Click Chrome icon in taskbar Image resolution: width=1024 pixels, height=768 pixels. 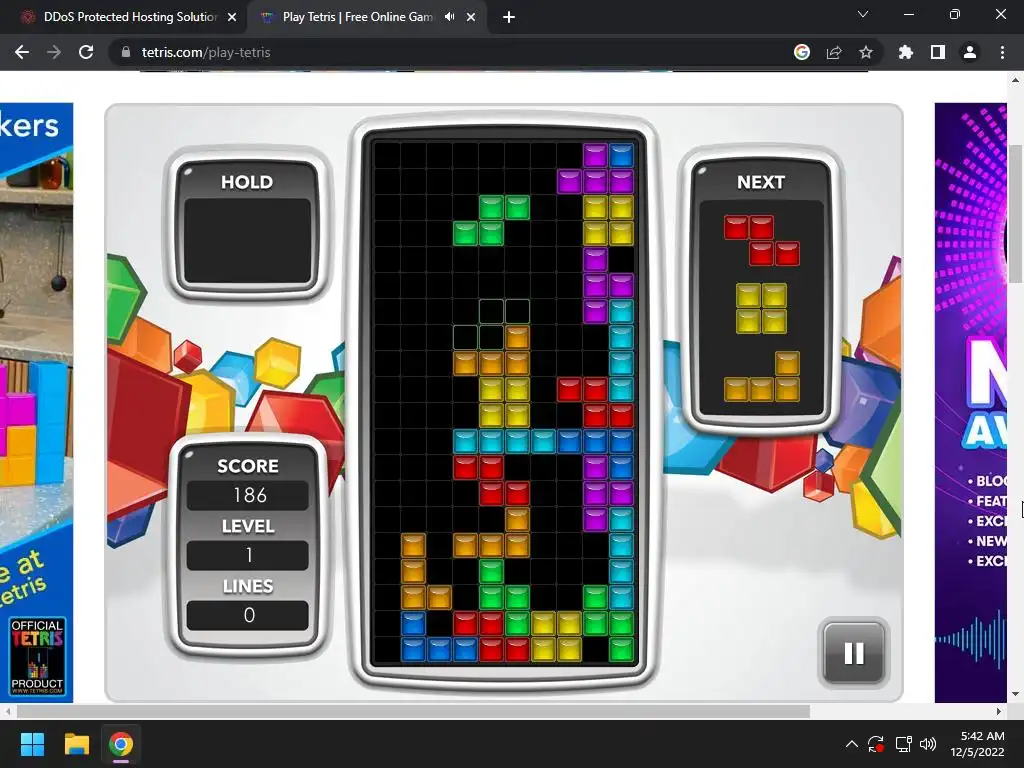(121, 744)
